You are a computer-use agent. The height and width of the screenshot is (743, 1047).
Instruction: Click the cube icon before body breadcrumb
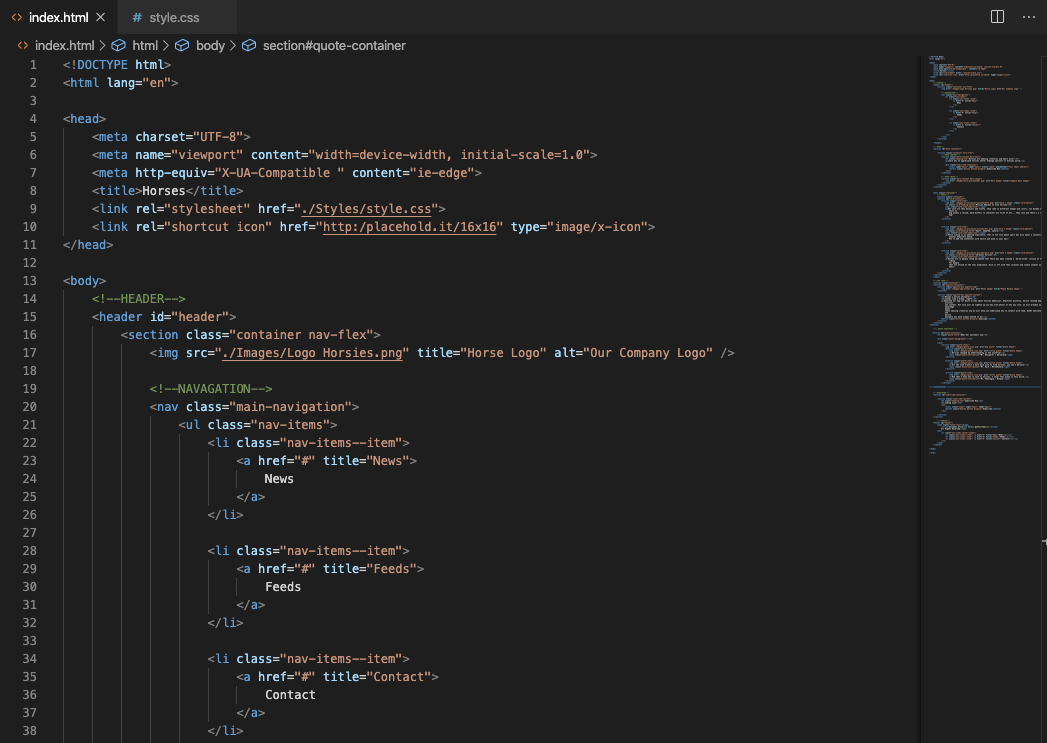point(182,45)
